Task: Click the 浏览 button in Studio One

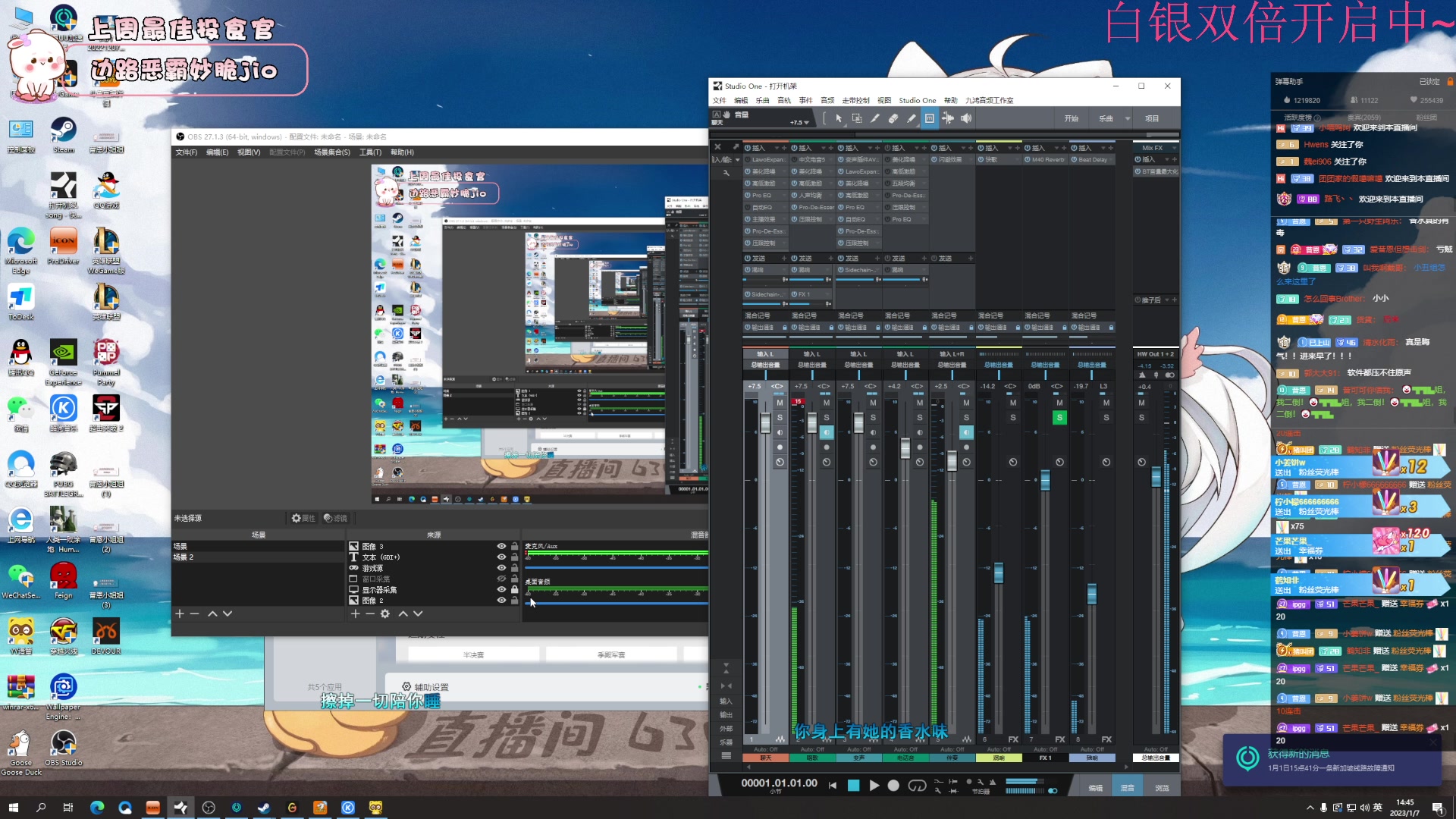Action: pyautogui.click(x=1162, y=788)
